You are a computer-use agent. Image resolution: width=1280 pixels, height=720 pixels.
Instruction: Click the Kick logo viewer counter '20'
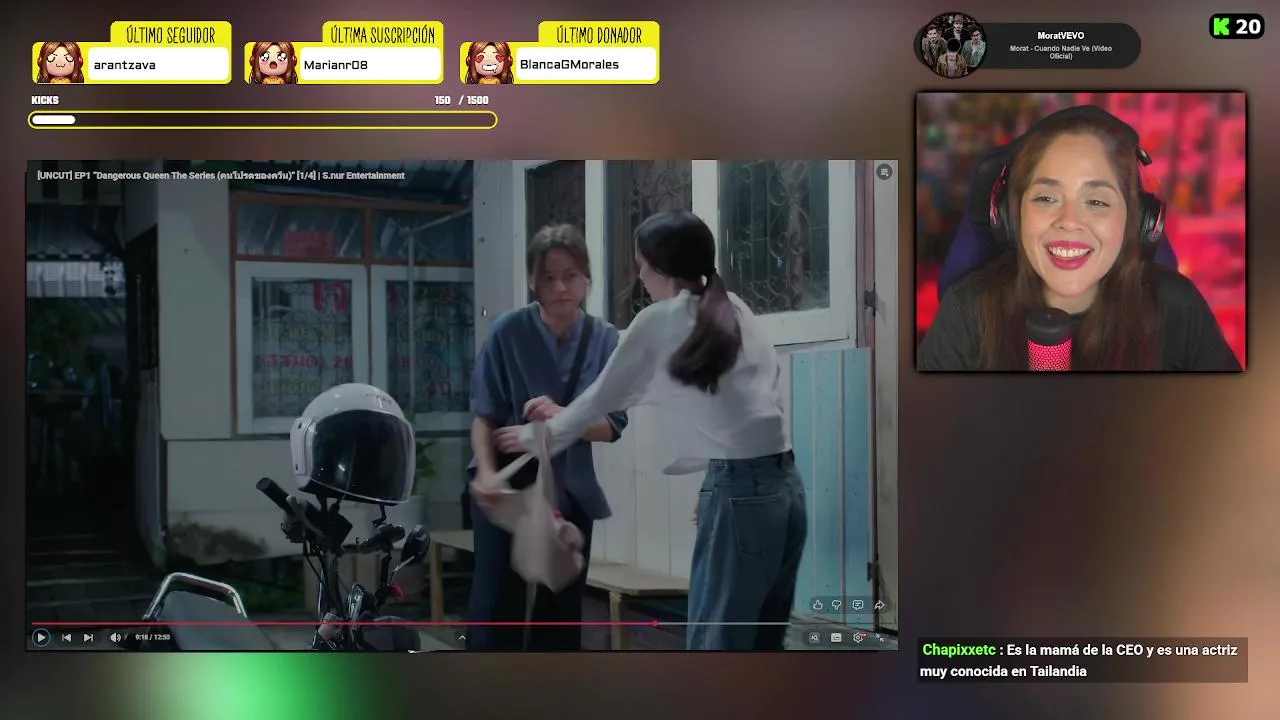(x=1237, y=27)
